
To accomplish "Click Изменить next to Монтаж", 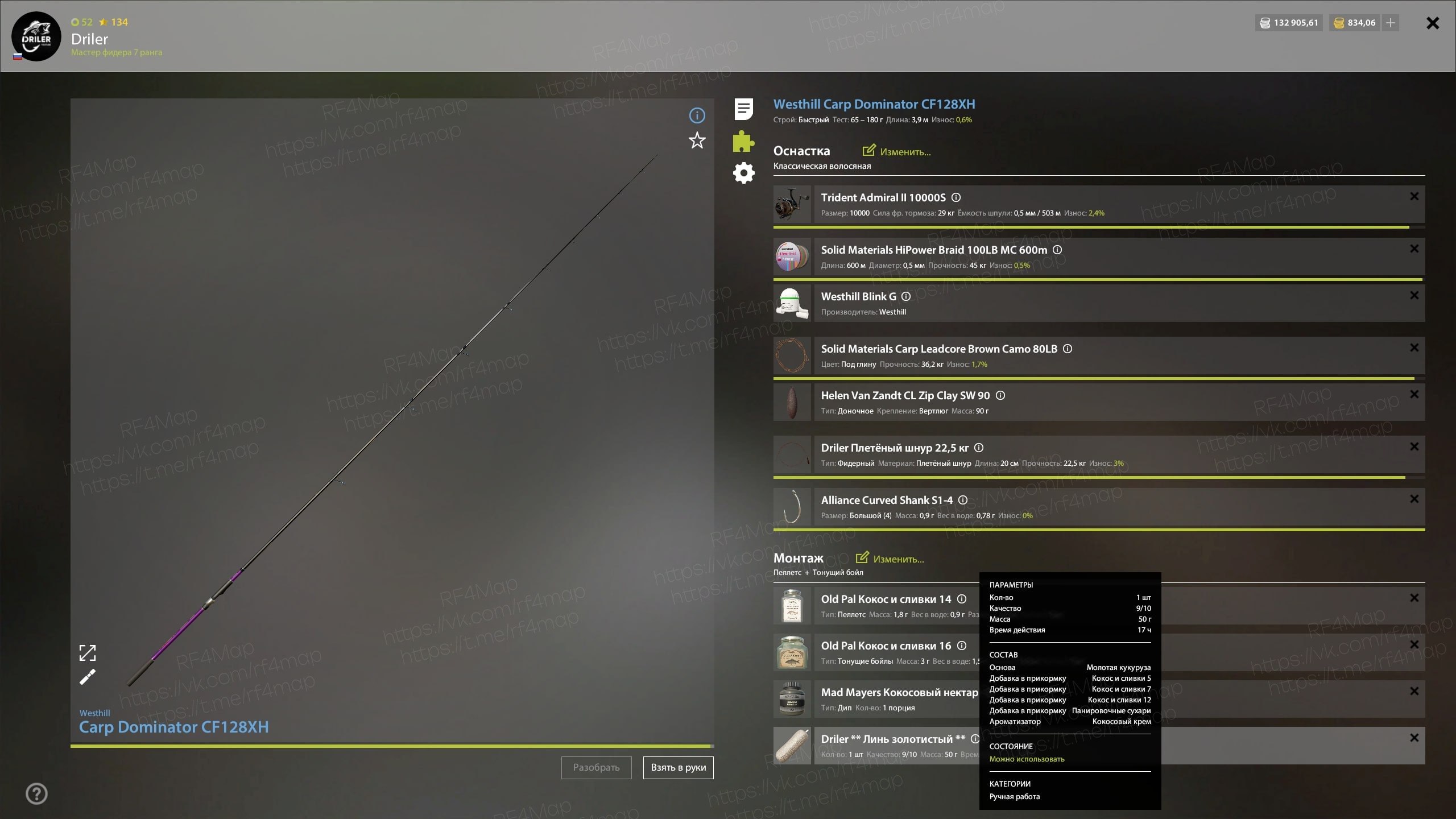I will coord(890,559).
